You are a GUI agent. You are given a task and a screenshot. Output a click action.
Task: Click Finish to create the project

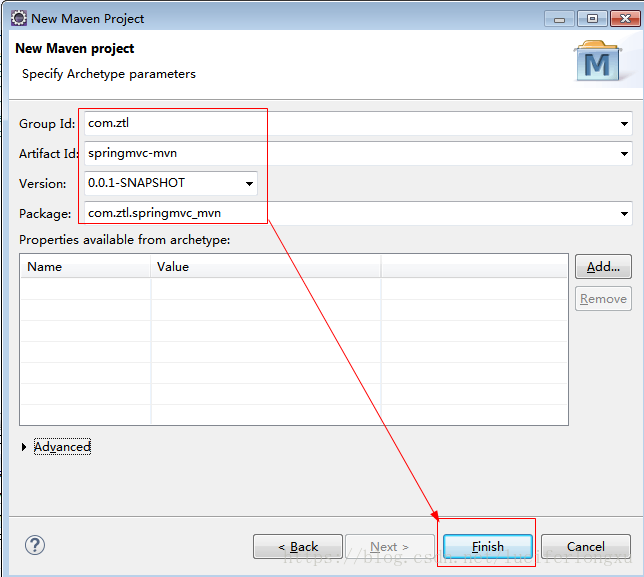[x=488, y=547]
